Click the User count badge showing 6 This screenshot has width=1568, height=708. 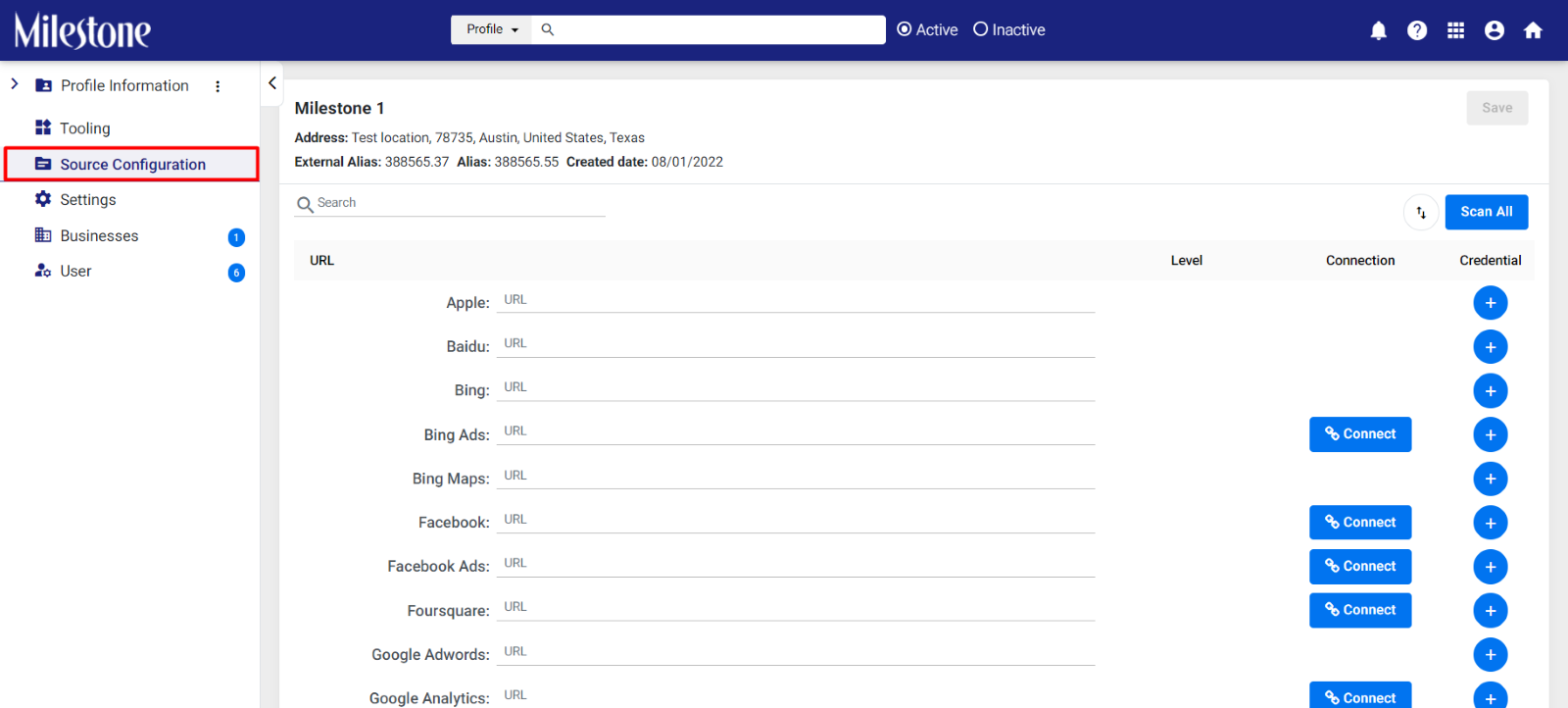(236, 273)
